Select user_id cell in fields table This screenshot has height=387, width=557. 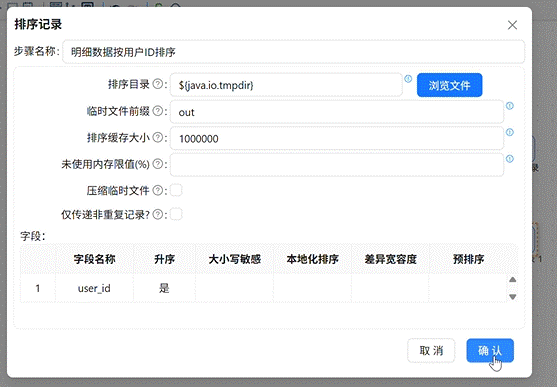pos(94,288)
